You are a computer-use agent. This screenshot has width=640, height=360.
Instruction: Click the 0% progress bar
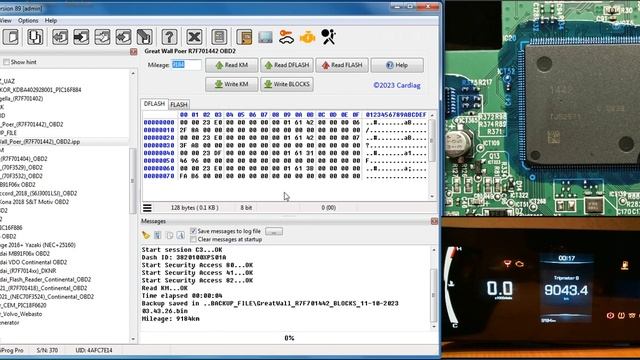[x=289, y=338]
